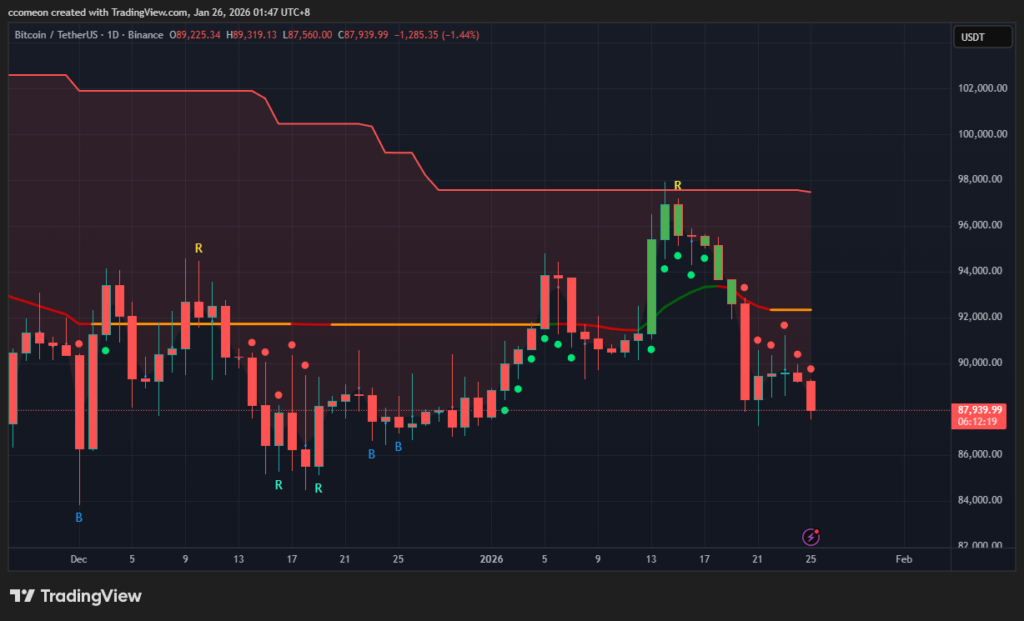The width and height of the screenshot is (1024, 621).
Task: Click the blue B marker below Dec 1
Action: point(79,517)
